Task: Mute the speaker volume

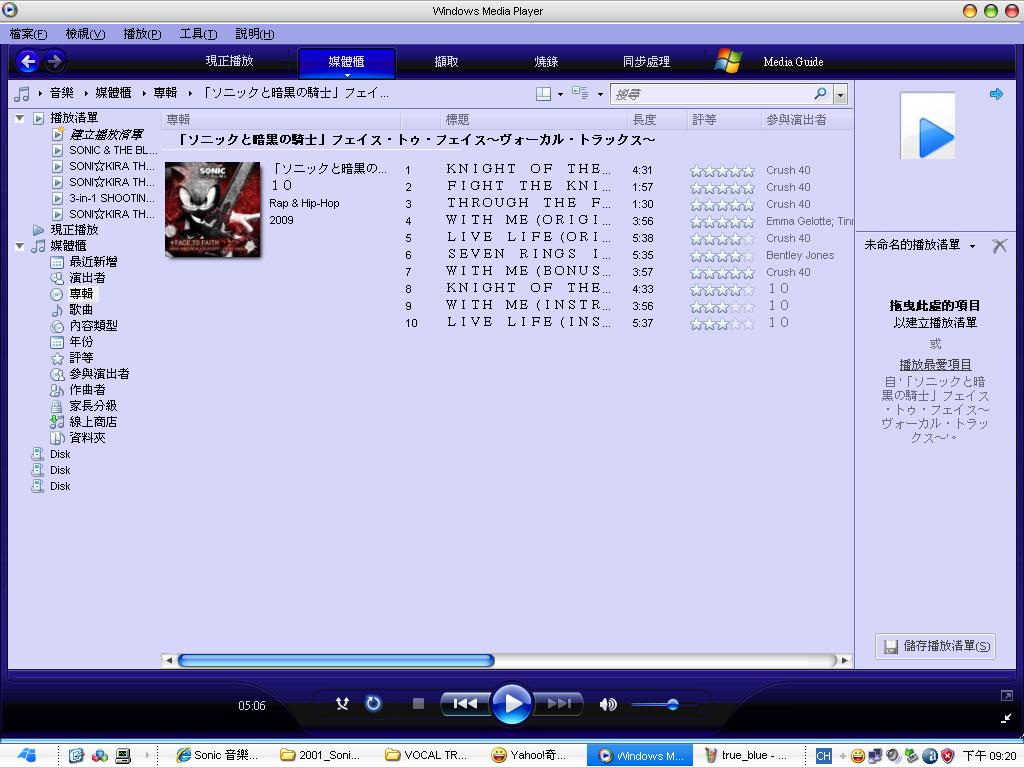Action: pyautogui.click(x=607, y=704)
